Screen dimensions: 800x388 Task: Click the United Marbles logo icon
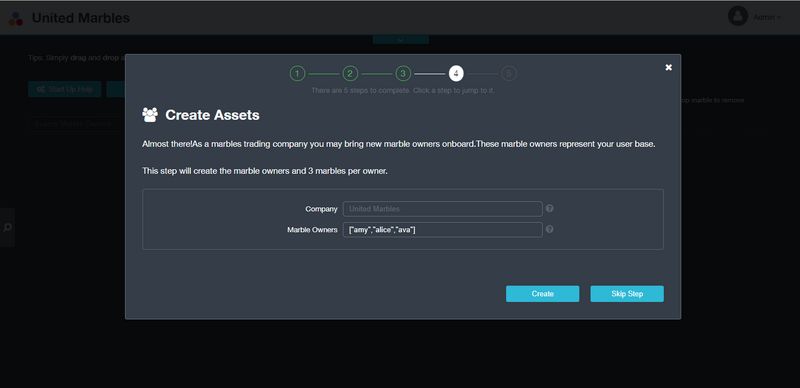click(x=16, y=19)
